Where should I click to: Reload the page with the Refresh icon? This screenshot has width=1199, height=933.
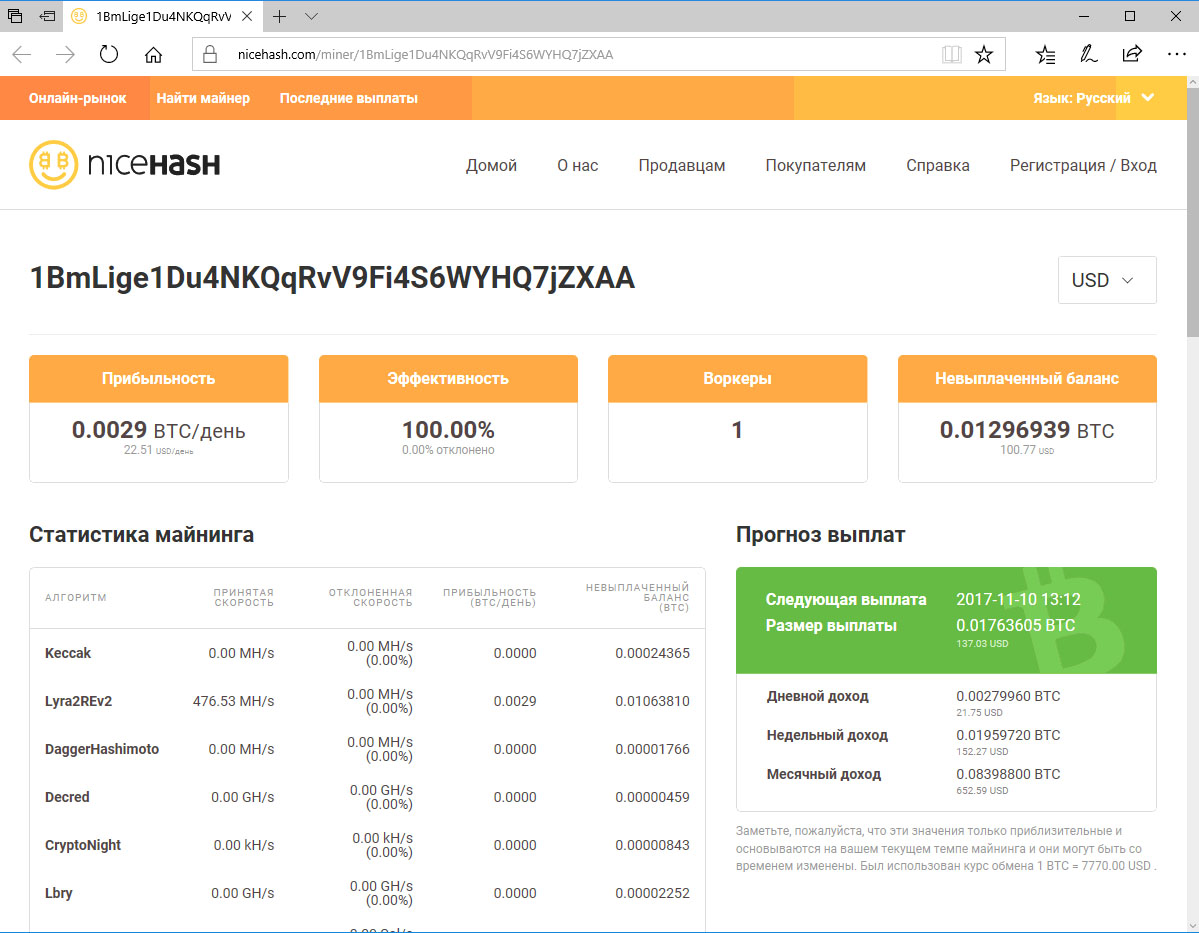point(109,54)
